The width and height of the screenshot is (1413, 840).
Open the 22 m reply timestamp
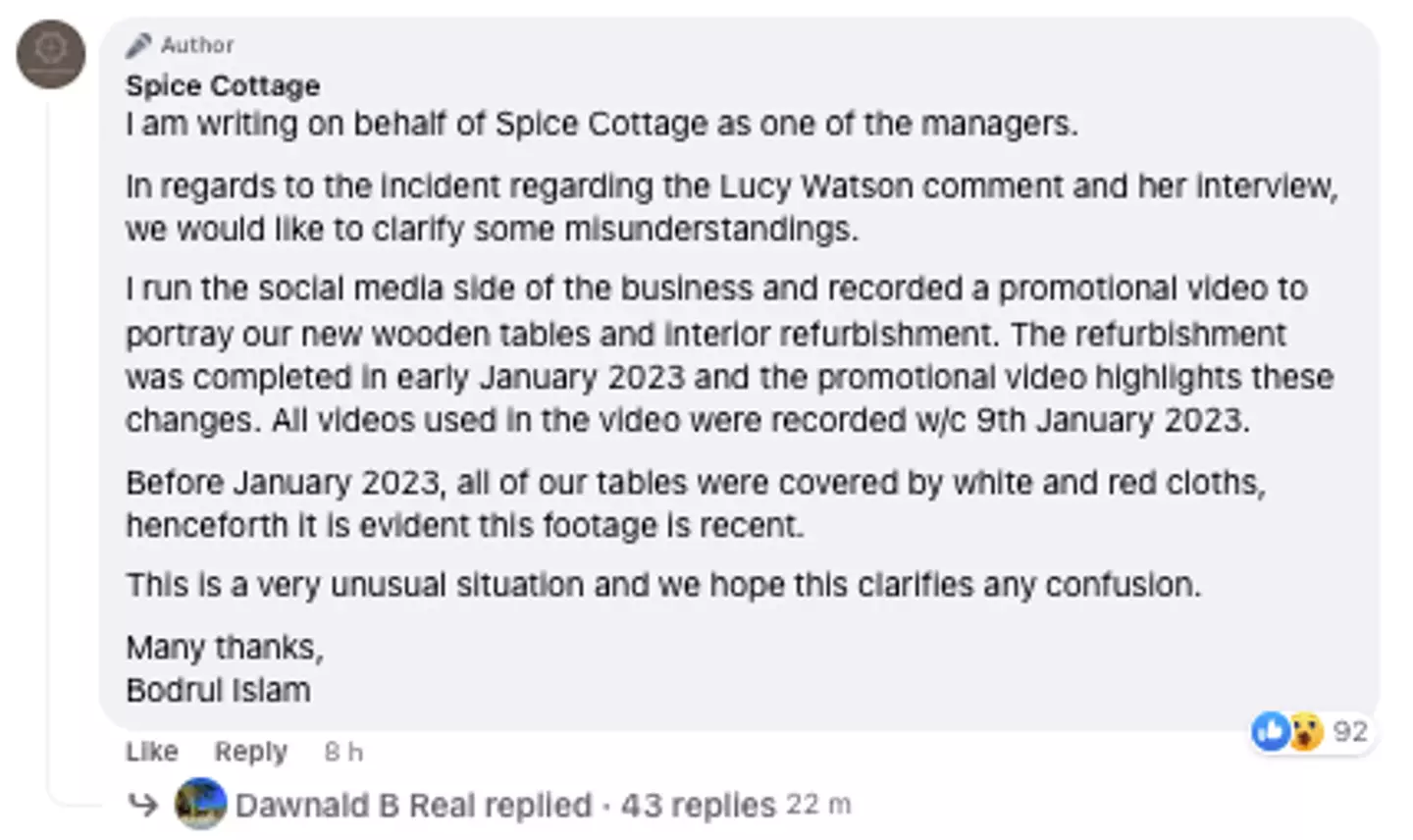point(818,806)
